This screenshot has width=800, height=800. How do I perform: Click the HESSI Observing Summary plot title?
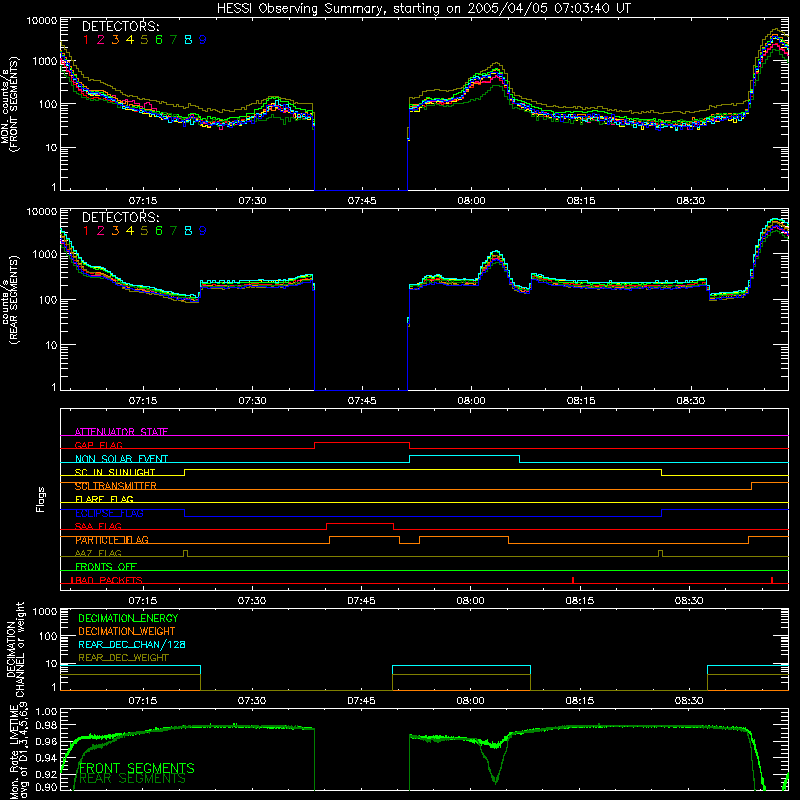point(424,9)
